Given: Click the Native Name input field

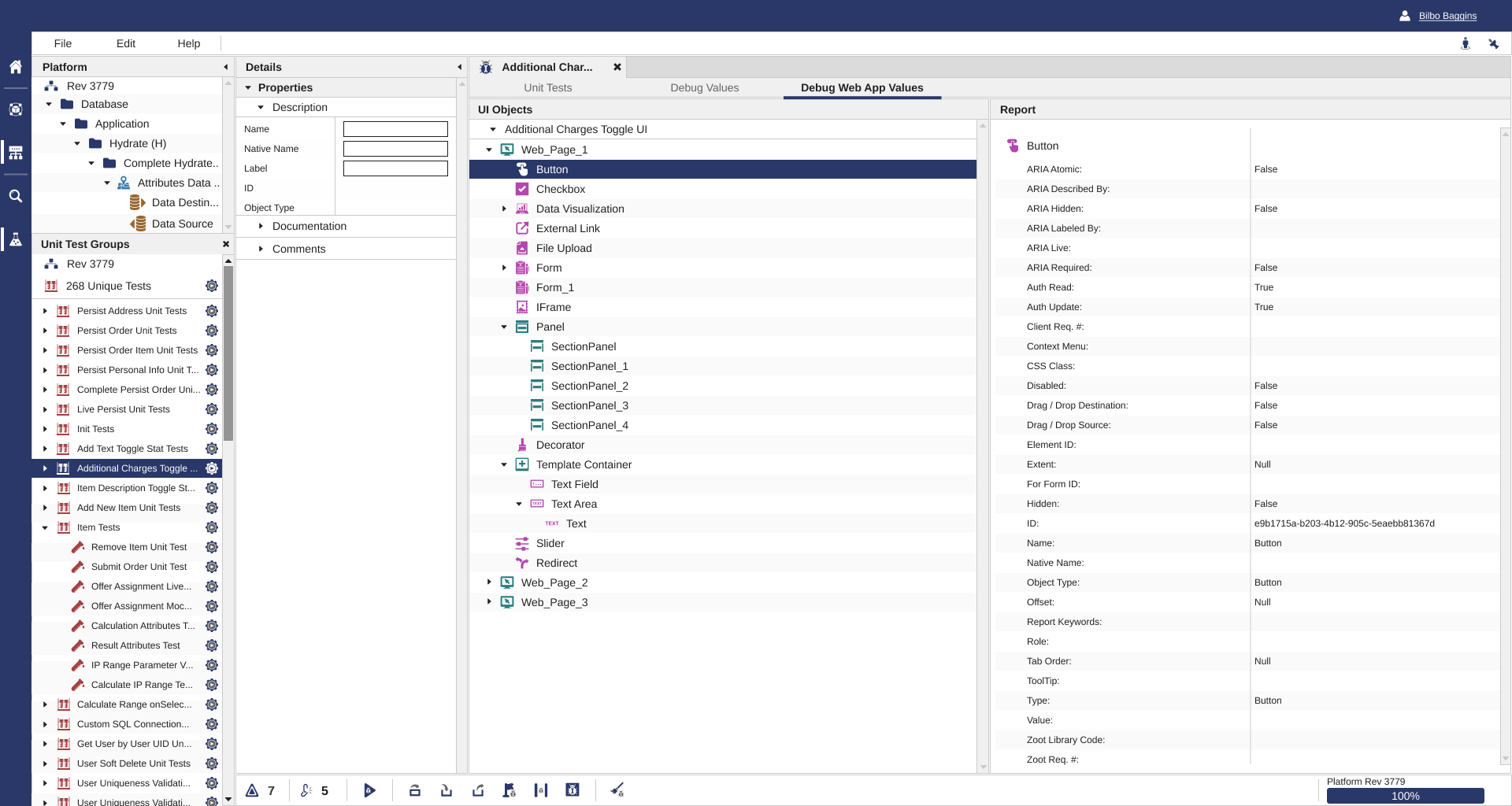Looking at the screenshot, I should (x=395, y=149).
